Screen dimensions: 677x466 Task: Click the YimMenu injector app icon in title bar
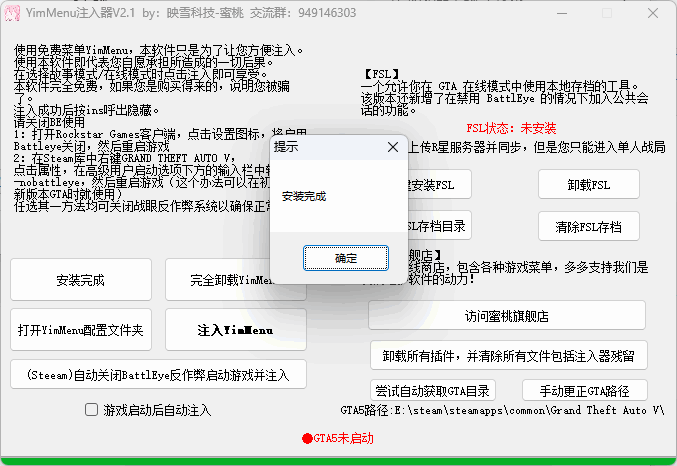[12, 13]
